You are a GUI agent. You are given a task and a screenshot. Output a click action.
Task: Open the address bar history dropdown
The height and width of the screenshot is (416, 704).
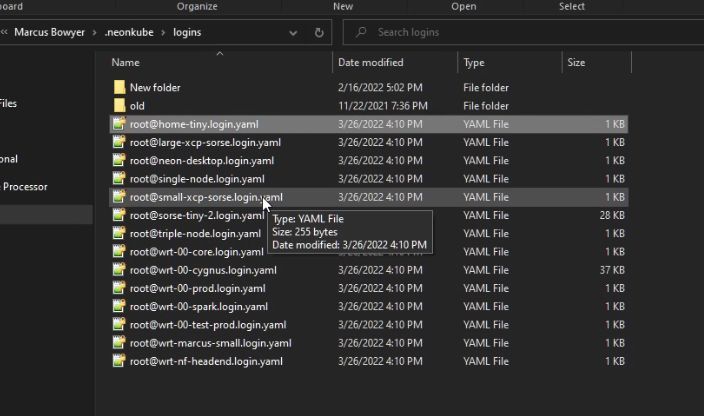point(293,33)
